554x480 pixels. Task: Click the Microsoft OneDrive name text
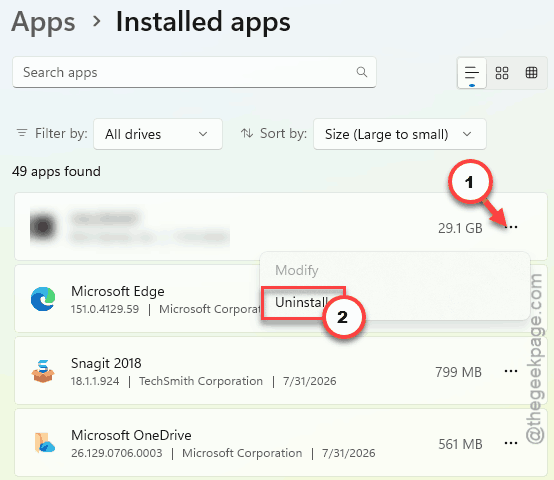click(131, 435)
